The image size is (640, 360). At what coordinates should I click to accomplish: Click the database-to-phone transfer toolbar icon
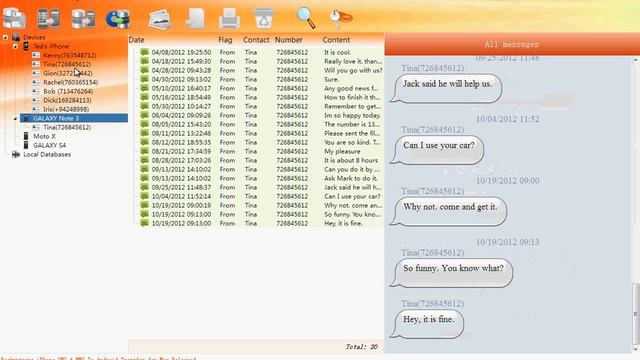(x=83, y=18)
